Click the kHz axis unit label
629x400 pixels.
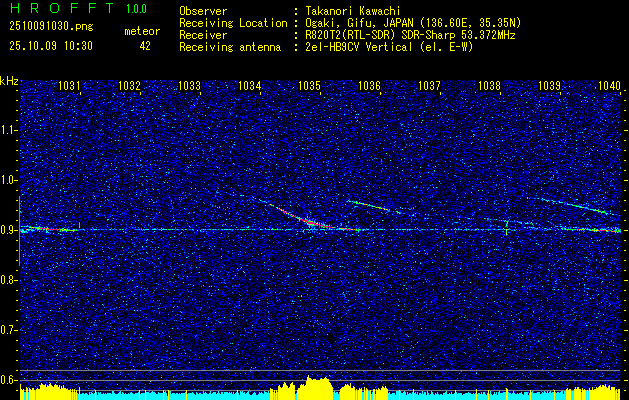[x=9, y=81]
